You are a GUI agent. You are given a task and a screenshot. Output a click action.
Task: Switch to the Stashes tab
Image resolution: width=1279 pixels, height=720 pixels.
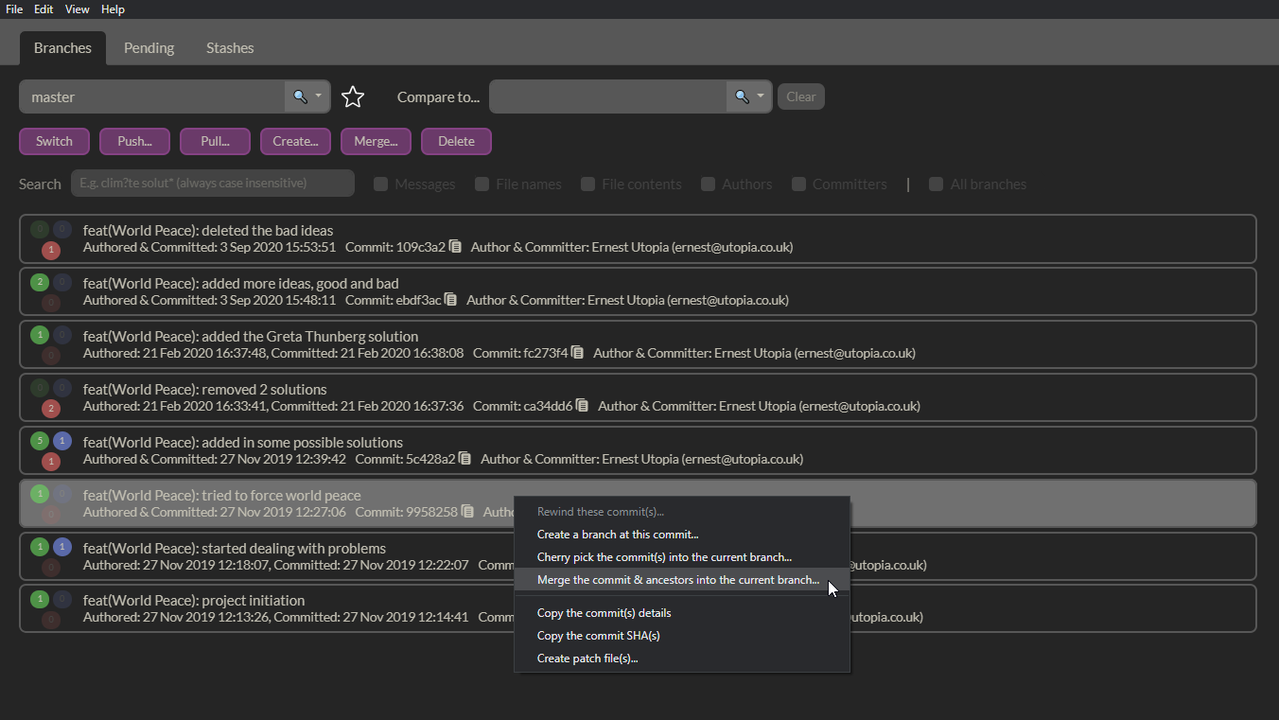(230, 48)
